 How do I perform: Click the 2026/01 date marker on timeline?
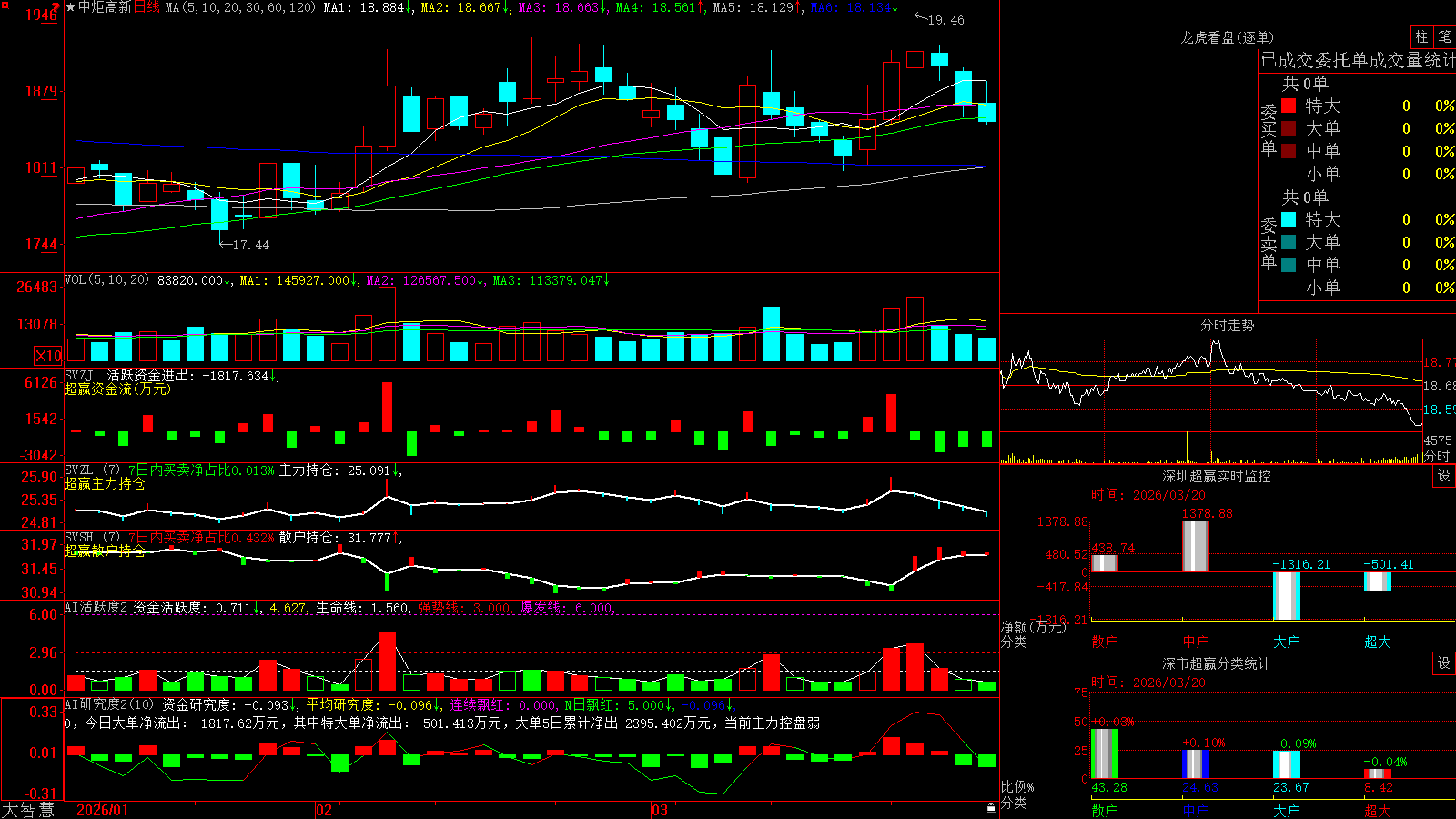click(103, 810)
